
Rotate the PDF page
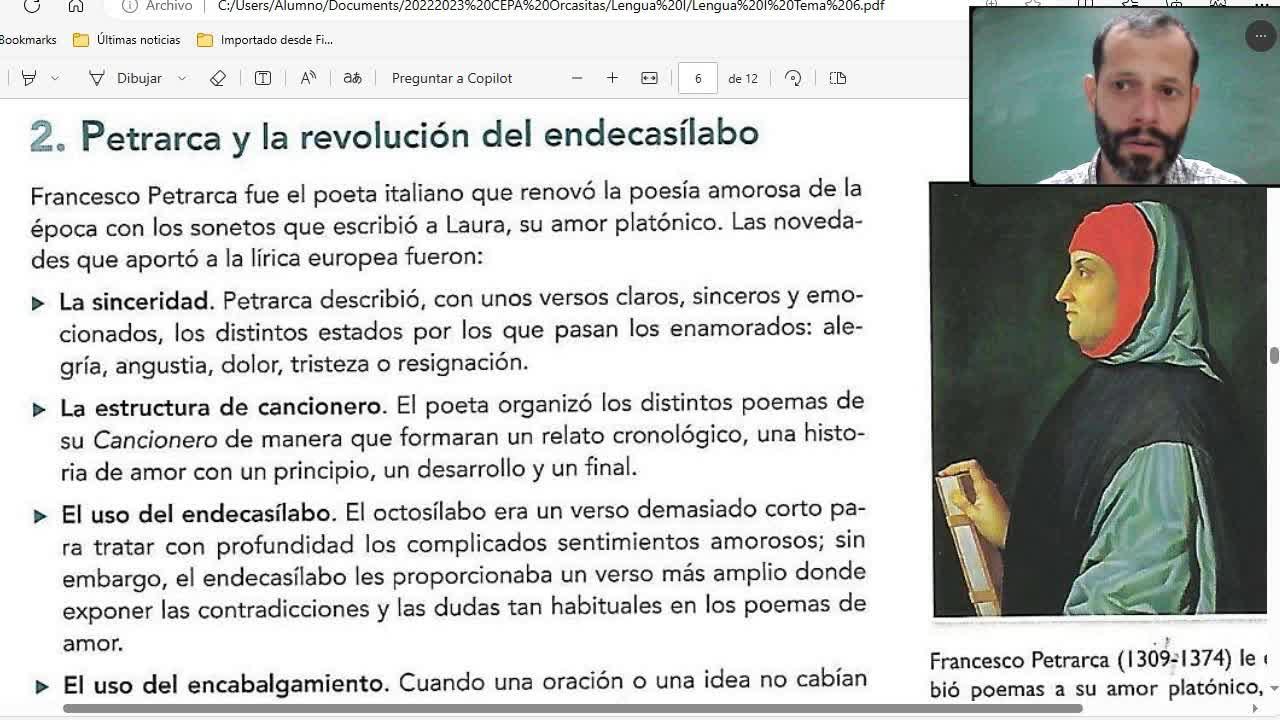(x=793, y=78)
